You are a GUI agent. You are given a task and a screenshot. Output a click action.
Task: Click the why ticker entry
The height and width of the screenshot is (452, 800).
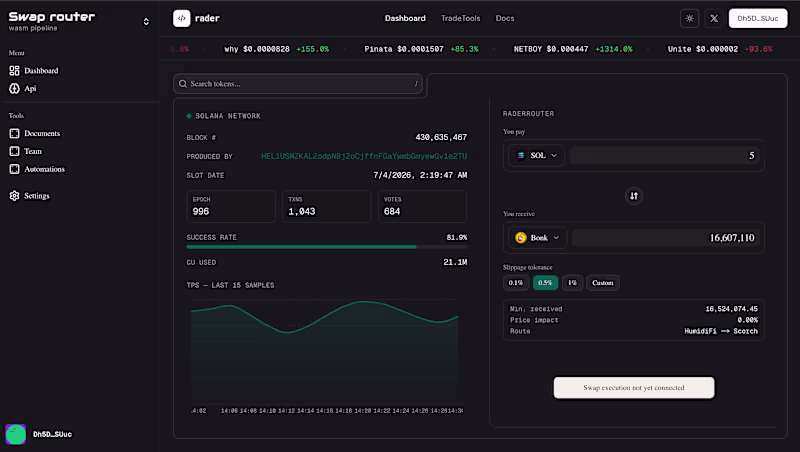[277, 49]
